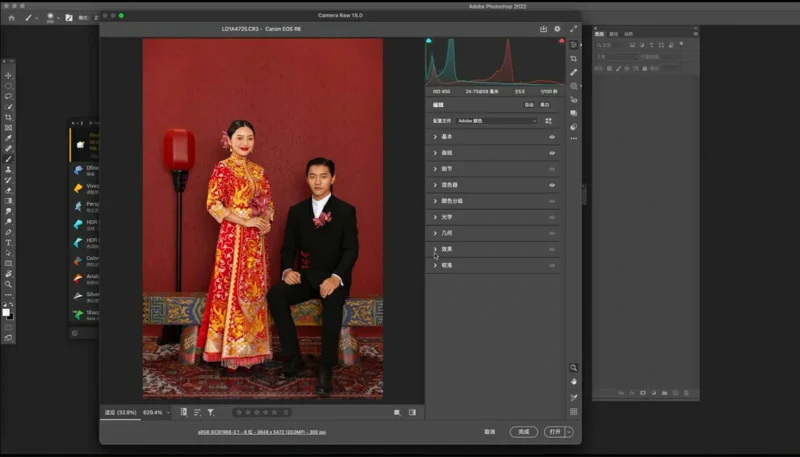800x457 pixels.
Task: Click the 自动 auto button
Action: coord(528,104)
